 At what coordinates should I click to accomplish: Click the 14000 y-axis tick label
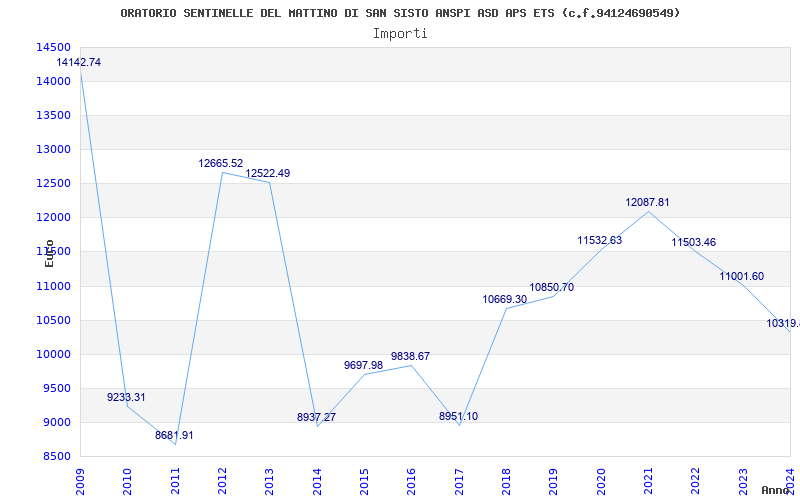(x=54, y=82)
